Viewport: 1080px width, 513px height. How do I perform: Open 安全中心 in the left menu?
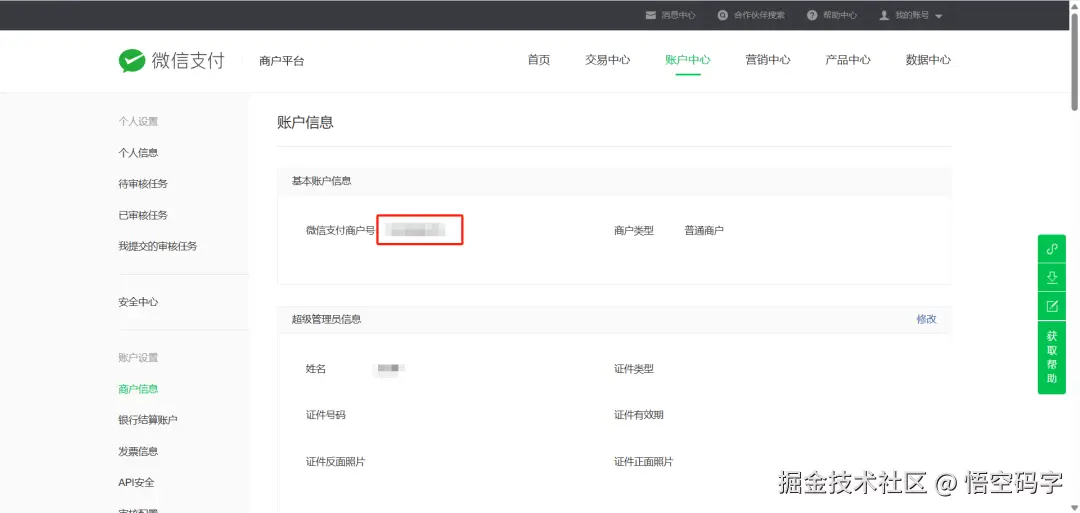click(x=138, y=302)
